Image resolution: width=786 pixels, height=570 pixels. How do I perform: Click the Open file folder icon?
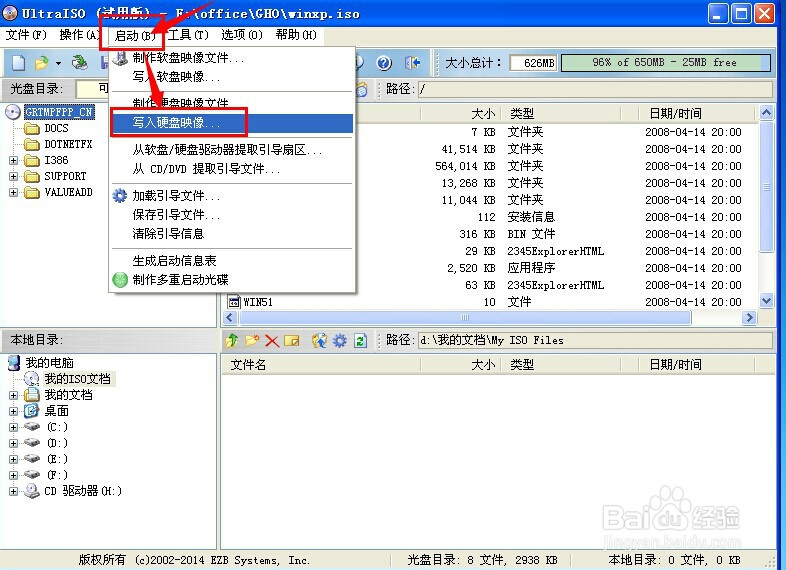tap(42, 63)
